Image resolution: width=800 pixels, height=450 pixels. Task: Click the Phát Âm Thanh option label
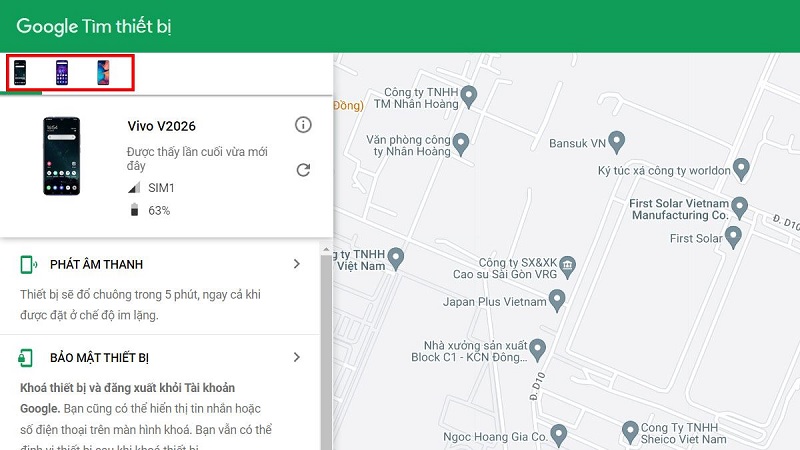[96, 265]
